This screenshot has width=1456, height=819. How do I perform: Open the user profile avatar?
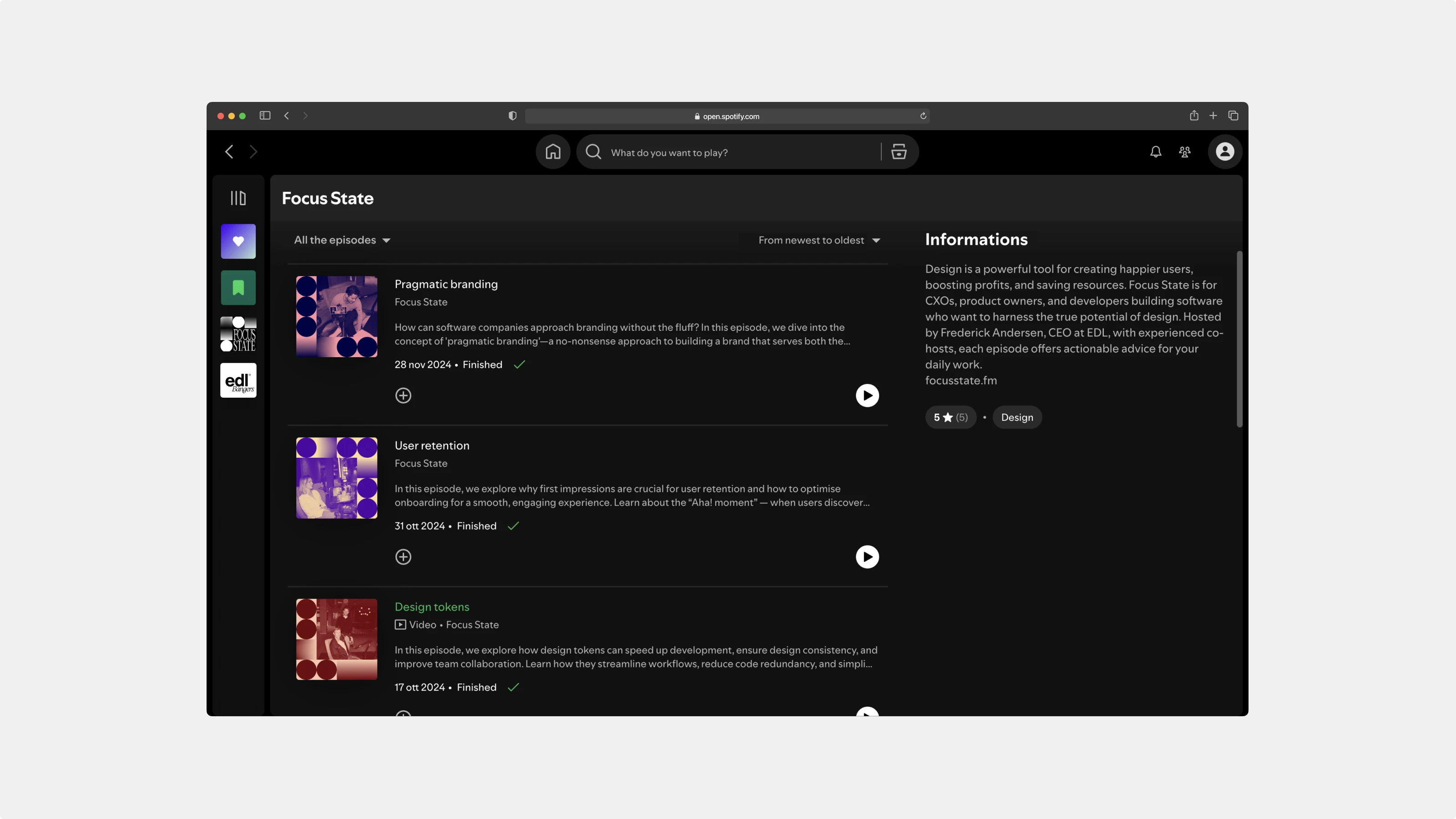pyautogui.click(x=1224, y=152)
